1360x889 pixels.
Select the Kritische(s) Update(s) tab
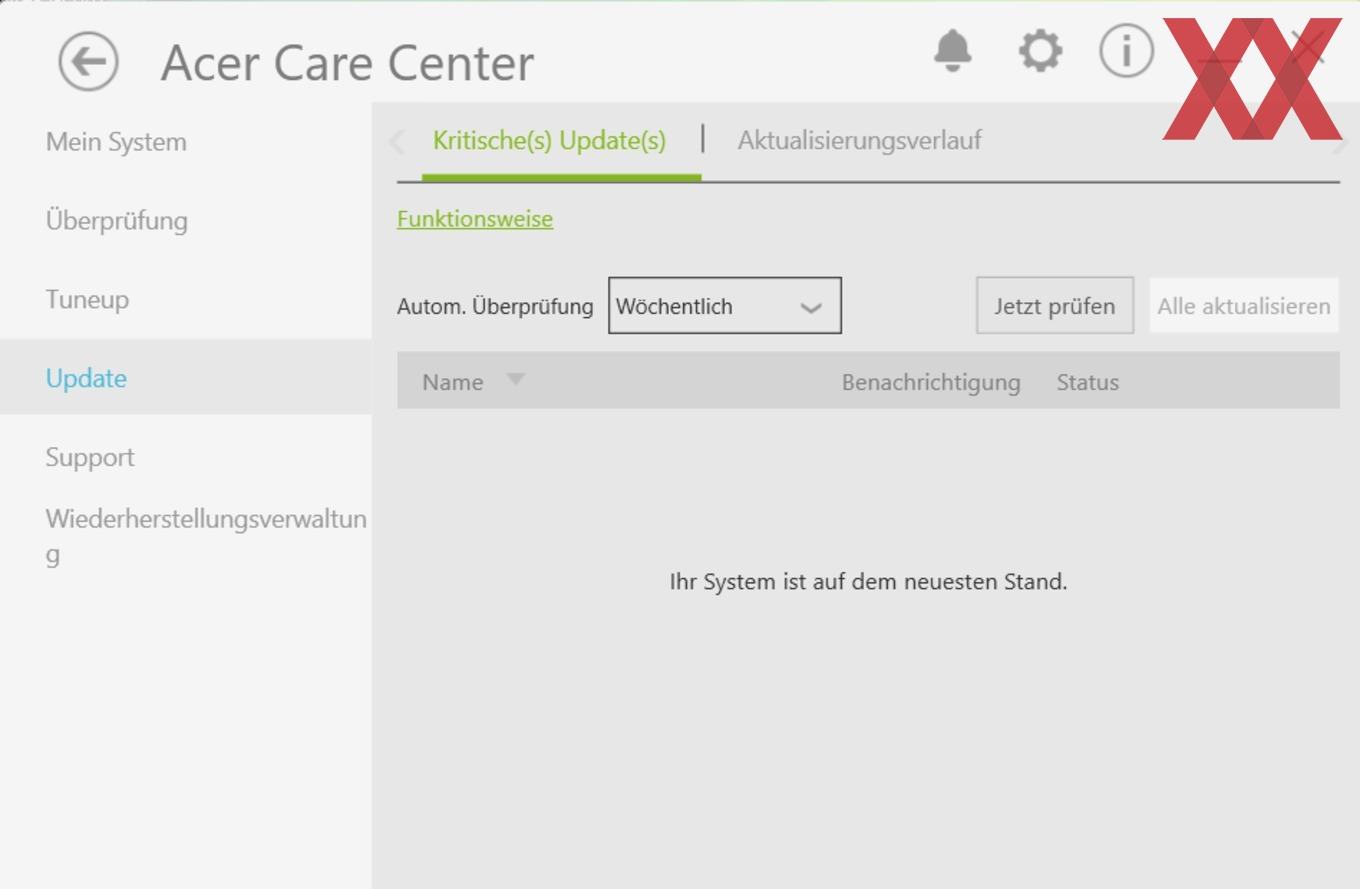[x=549, y=141]
